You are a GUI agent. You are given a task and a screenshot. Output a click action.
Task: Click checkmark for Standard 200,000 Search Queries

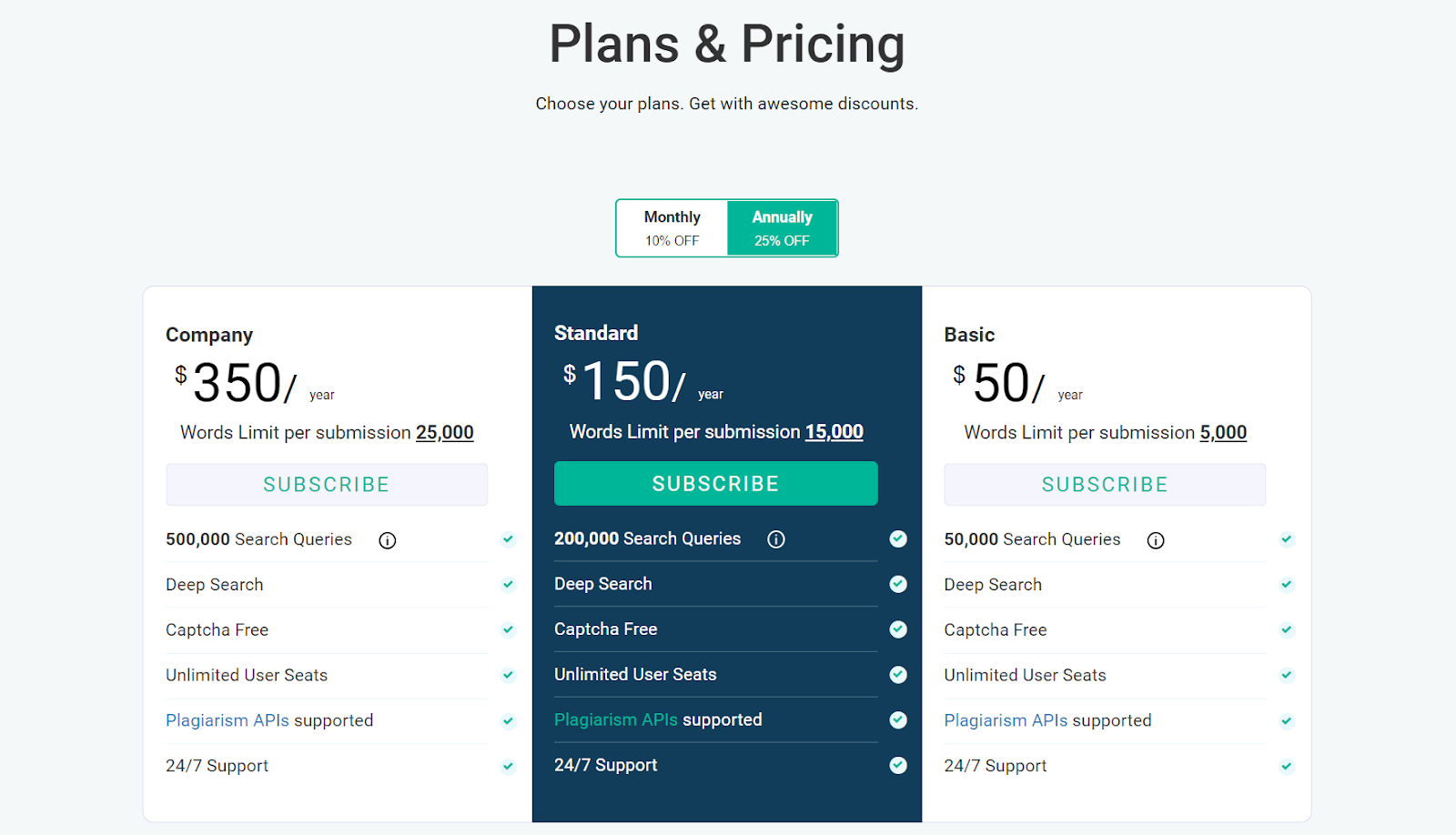click(898, 538)
